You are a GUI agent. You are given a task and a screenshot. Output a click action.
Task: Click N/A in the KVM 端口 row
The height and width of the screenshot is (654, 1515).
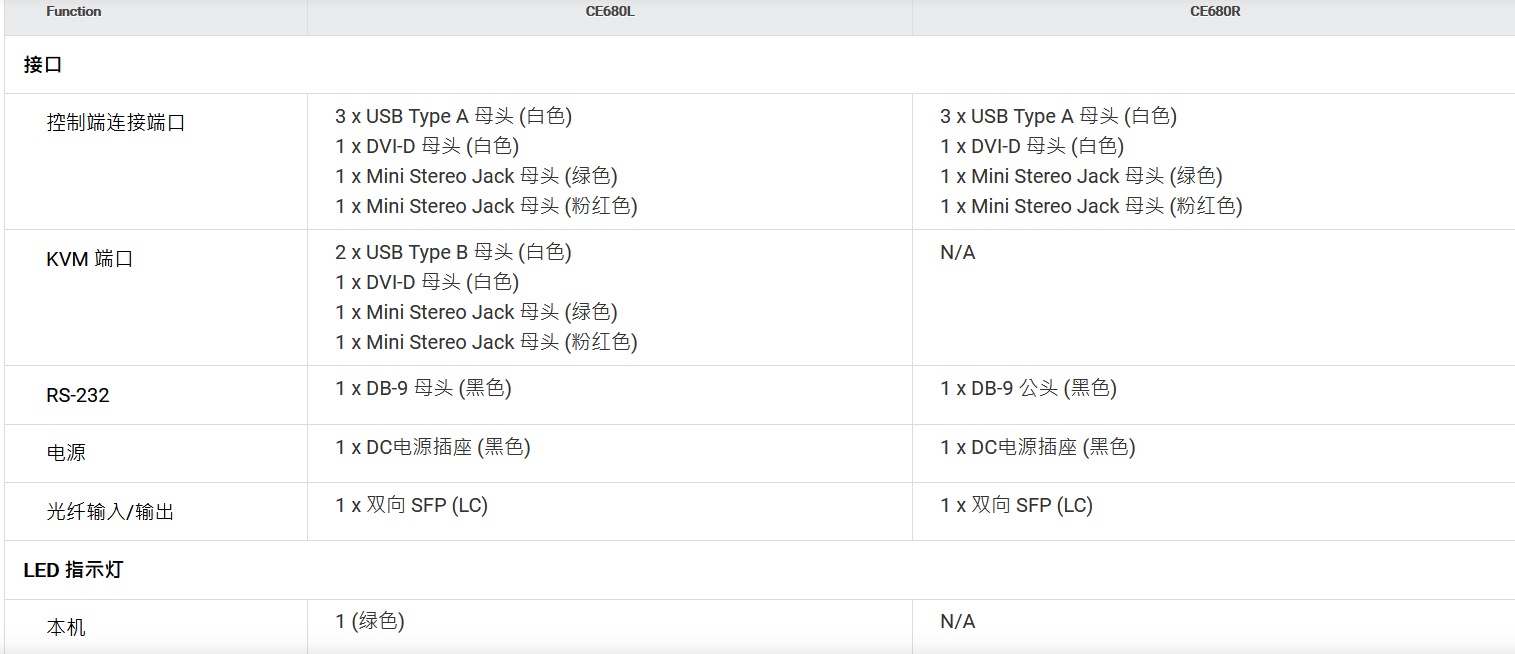(x=957, y=252)
